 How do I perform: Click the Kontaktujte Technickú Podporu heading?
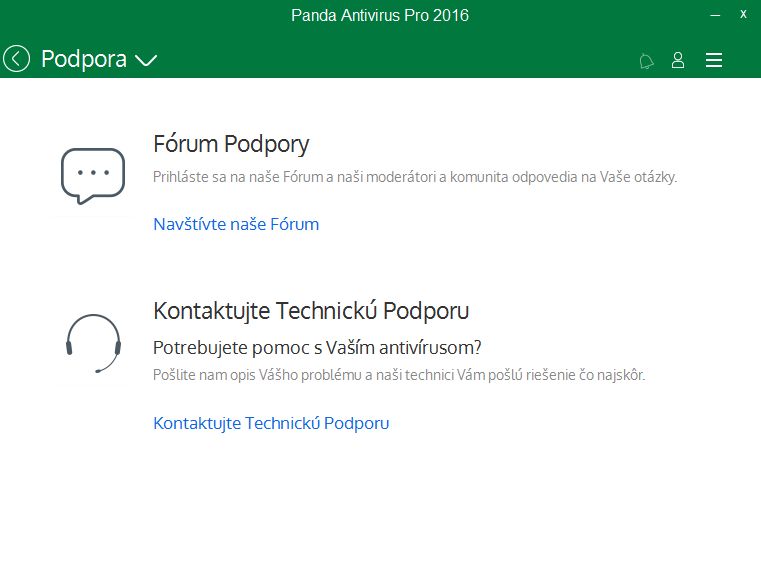[x=311, y=311]
